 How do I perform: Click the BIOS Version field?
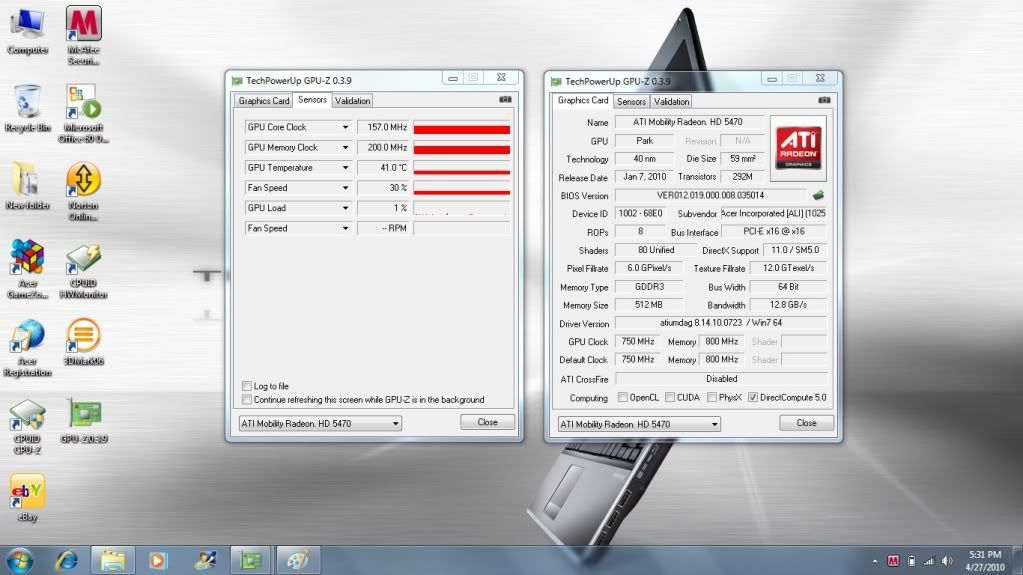point(710,195)
